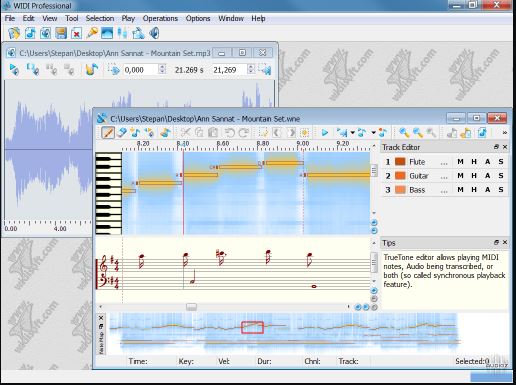
Task: Open the Selection menu
Action: (x=100, y=18)
